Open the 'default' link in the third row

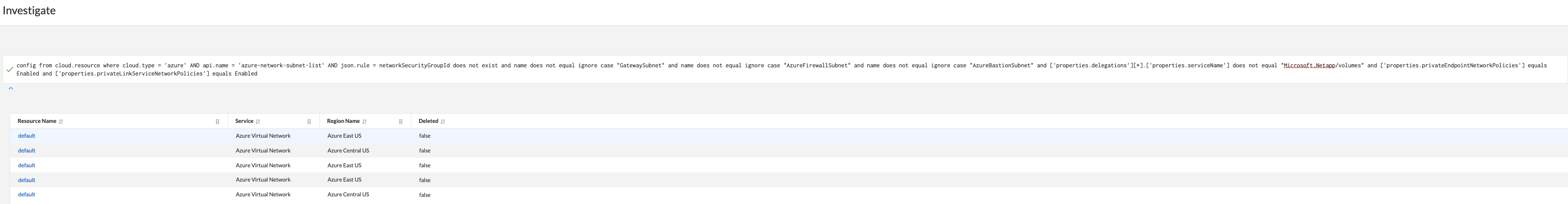(x=27, y=165)
